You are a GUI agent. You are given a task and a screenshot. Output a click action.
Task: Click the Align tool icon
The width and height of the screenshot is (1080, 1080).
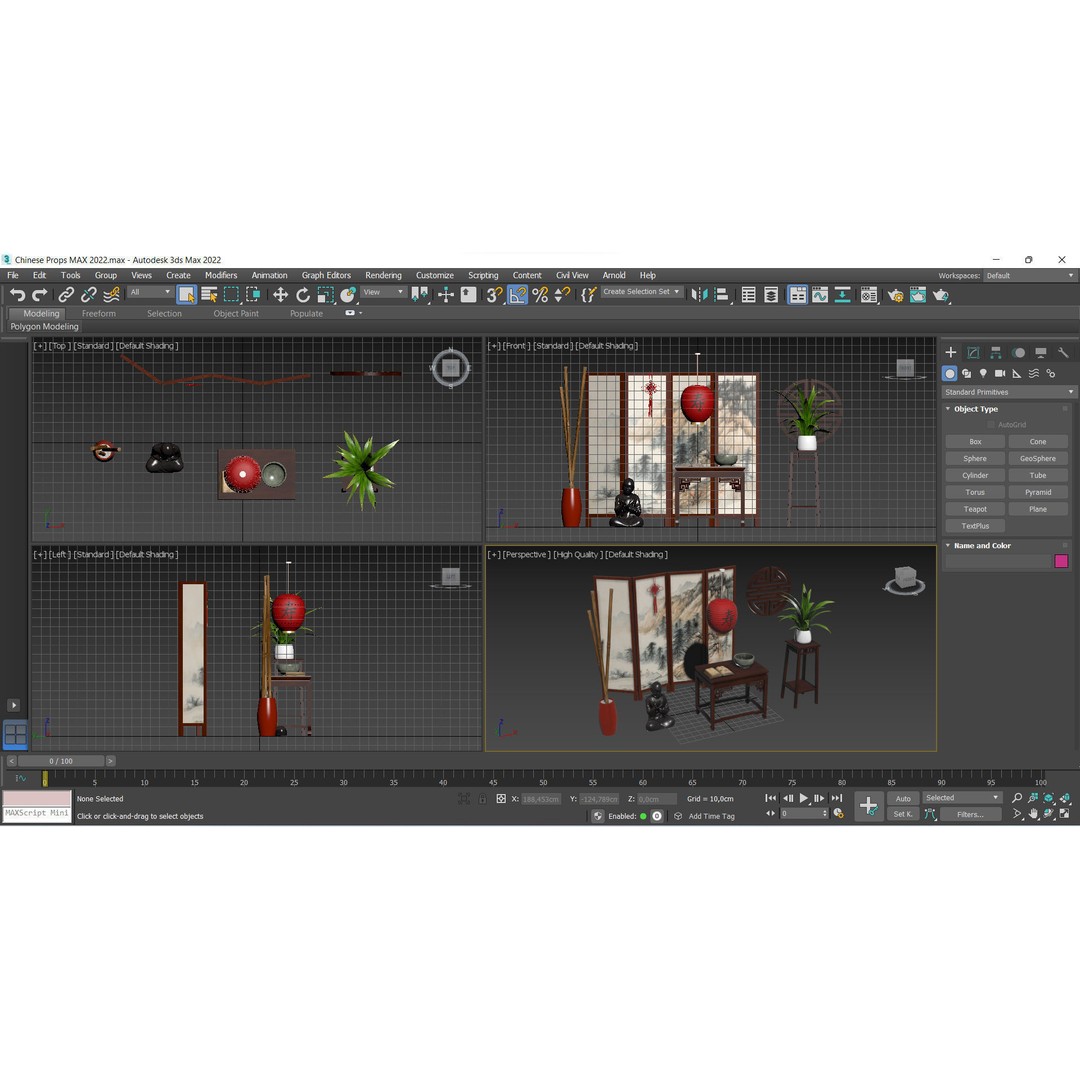click(x=722, y=295)
